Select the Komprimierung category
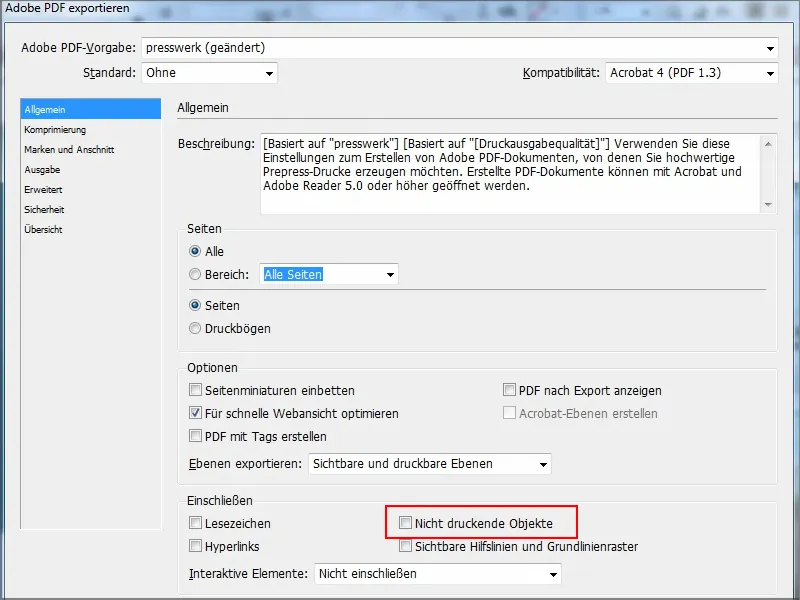Viewport: 800px width, 600px height. [91, 130]
